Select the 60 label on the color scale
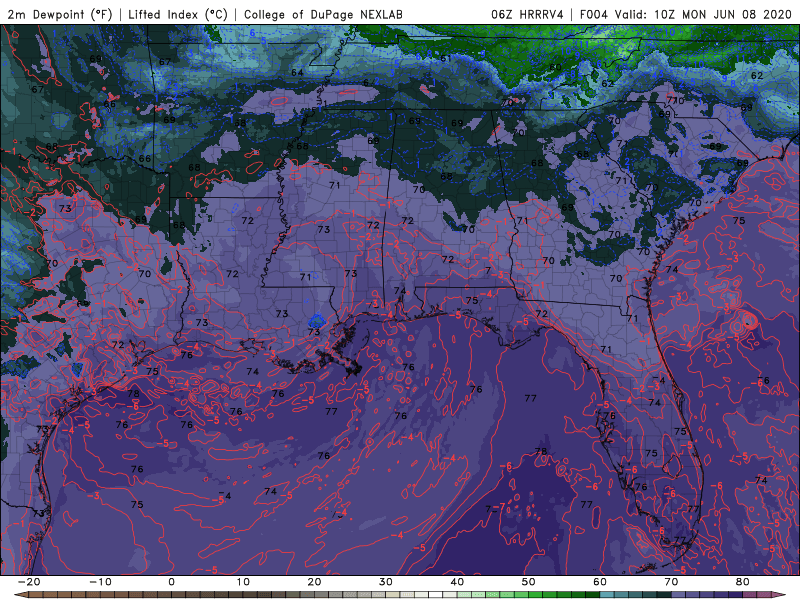800x600 pixels. 600,582
